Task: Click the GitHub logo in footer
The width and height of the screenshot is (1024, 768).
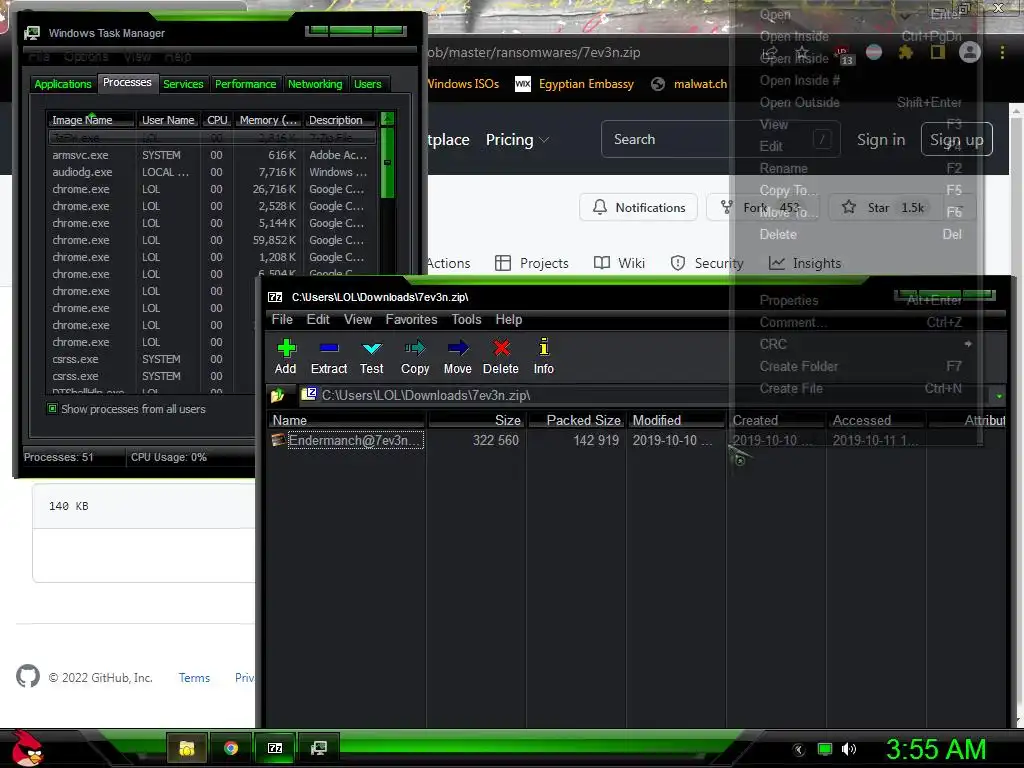Action: click(x=27, y=677)
